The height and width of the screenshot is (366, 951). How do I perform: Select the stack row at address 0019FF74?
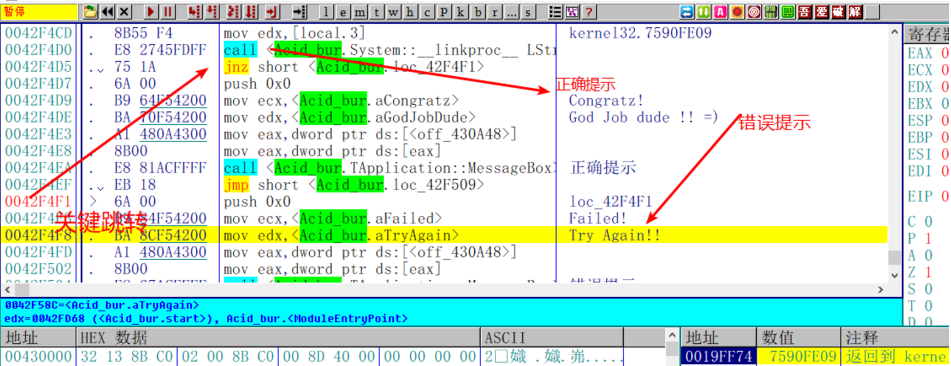(x=816, y=356)
